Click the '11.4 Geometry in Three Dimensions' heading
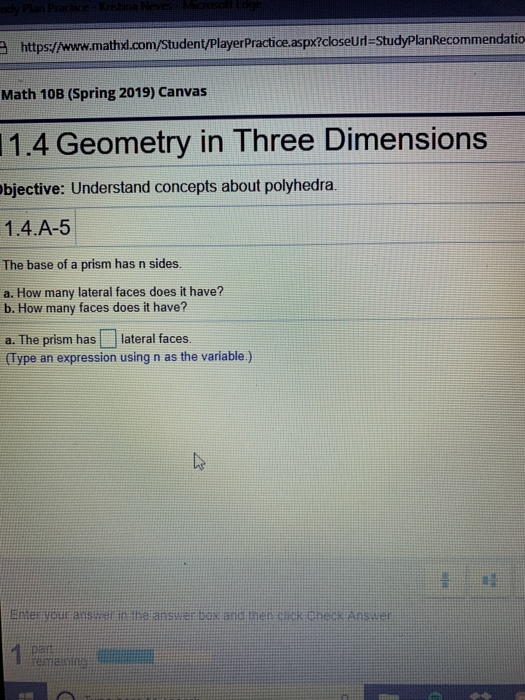Screen dimensions: 525x700 point(244,141)
